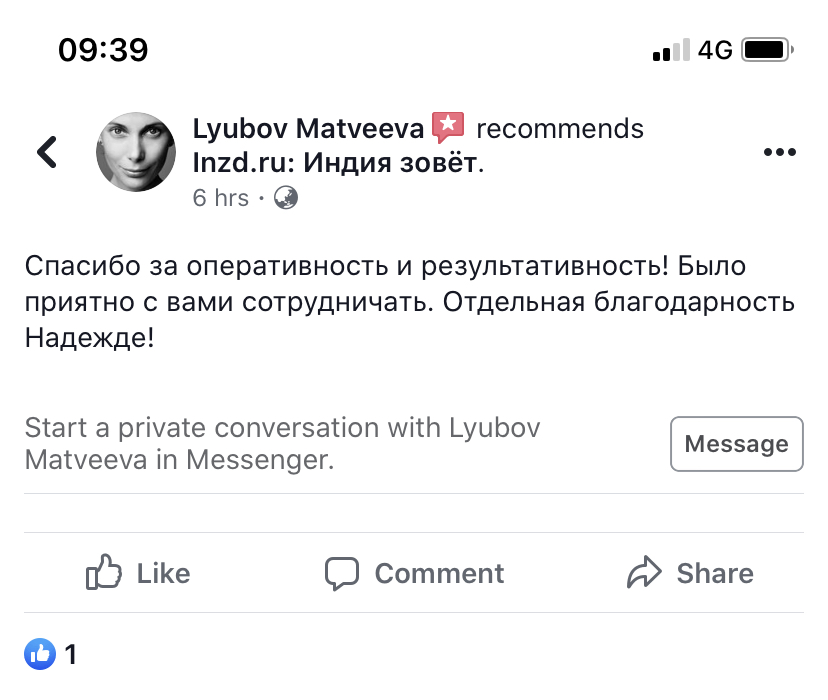Screen dimensions: 828x700
Task: Tap the battery indicator in status bar
Action: tap(769, 49)
